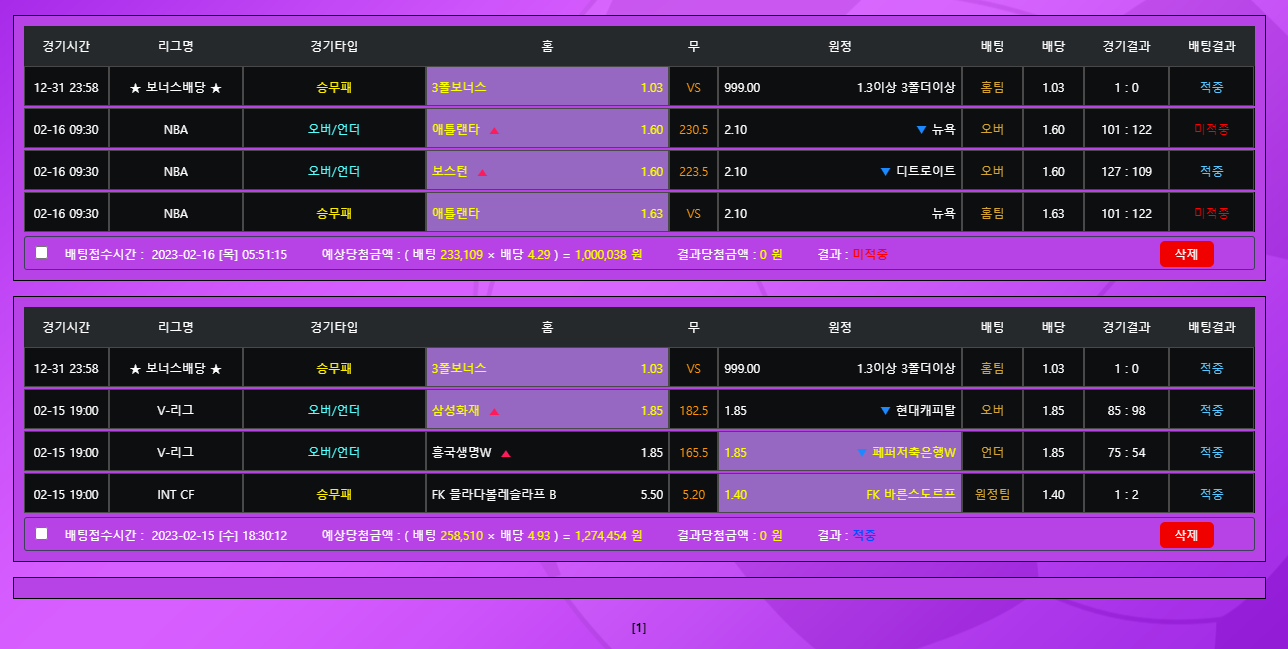The width and height of the screenshot is (1288, 649).
Task: Click the blue down arrow beside 뉴욕
Action: (x=921, y=130)
